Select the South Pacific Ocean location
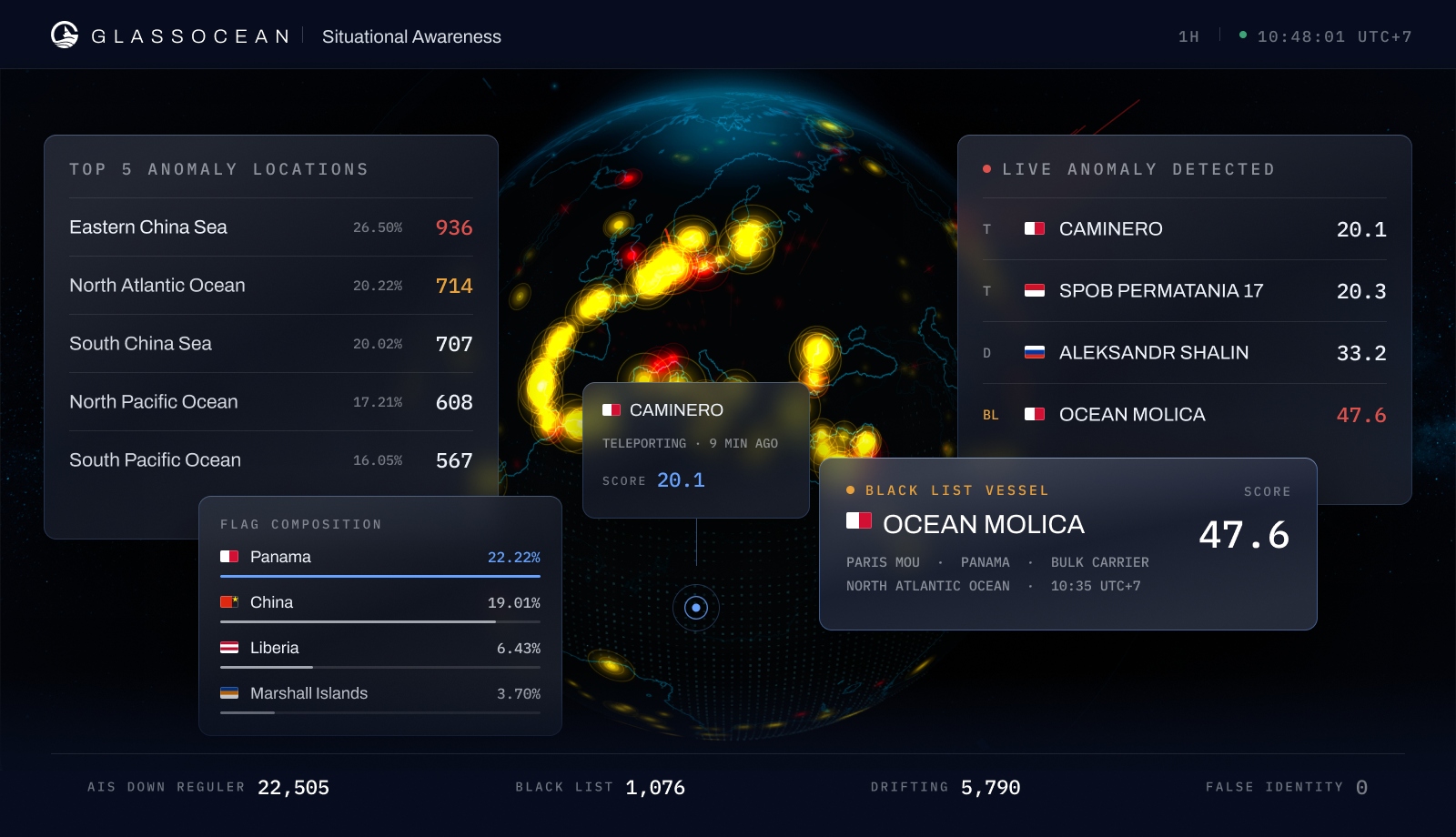1456x837 pixels. pos(271,460)
